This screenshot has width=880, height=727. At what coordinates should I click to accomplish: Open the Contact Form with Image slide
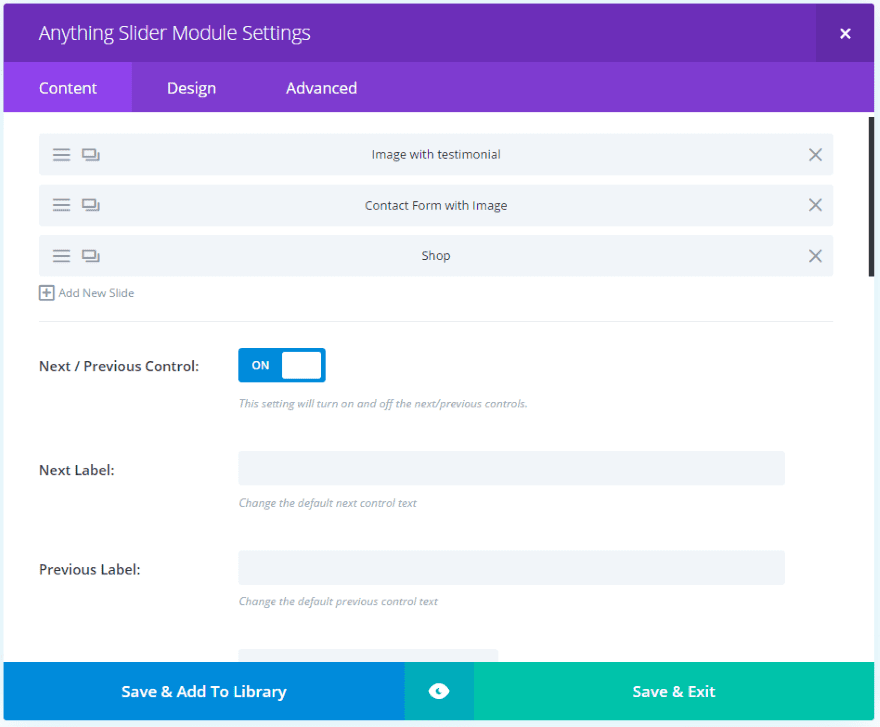436,205
